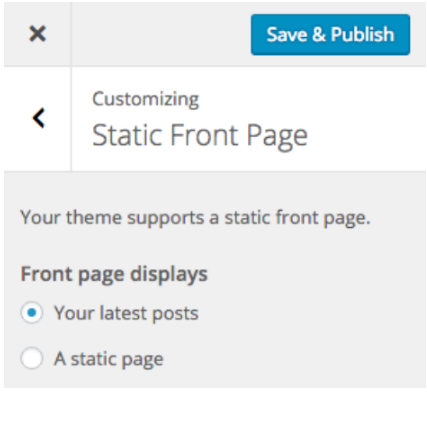Go back using the left chevron arrow

click(x=38, y=118)
